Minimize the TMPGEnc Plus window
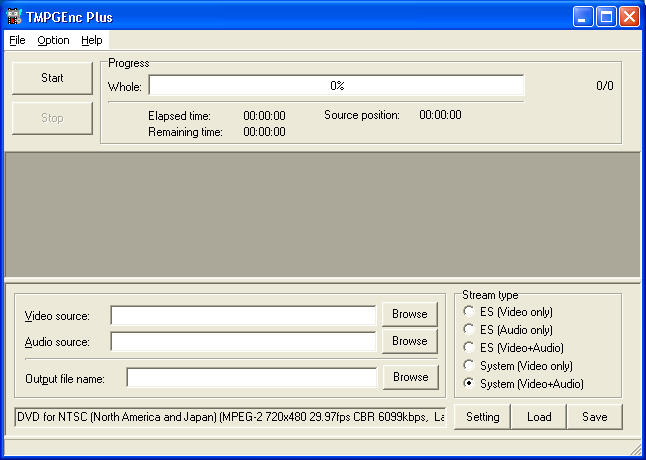This screenshot has height=460, width=646. point(583,17)
